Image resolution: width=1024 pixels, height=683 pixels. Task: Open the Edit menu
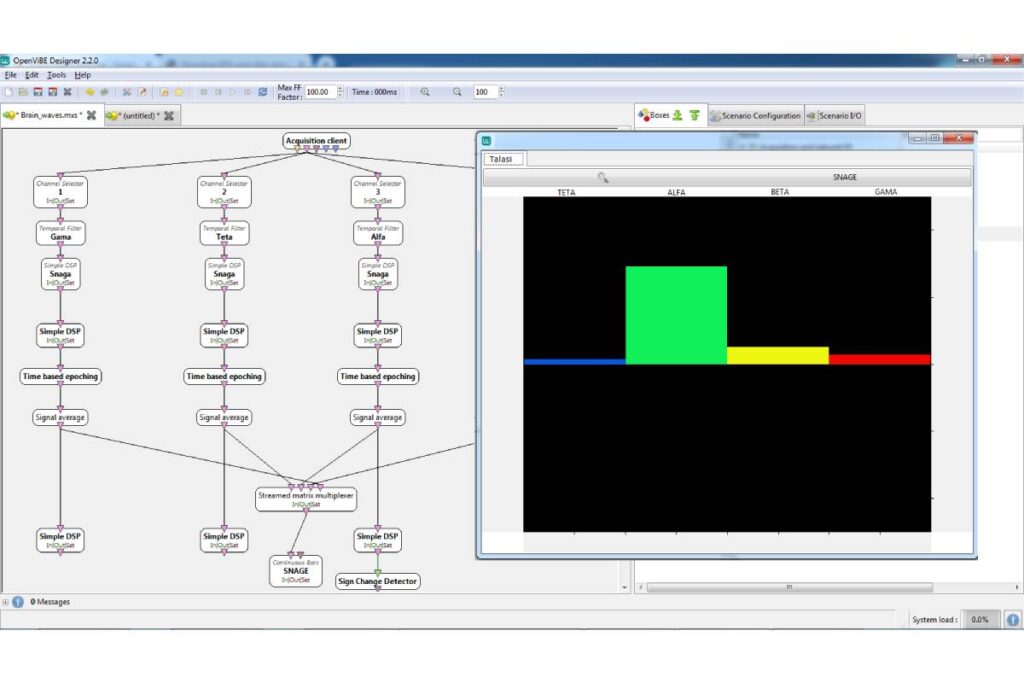(x=32, y=75)
